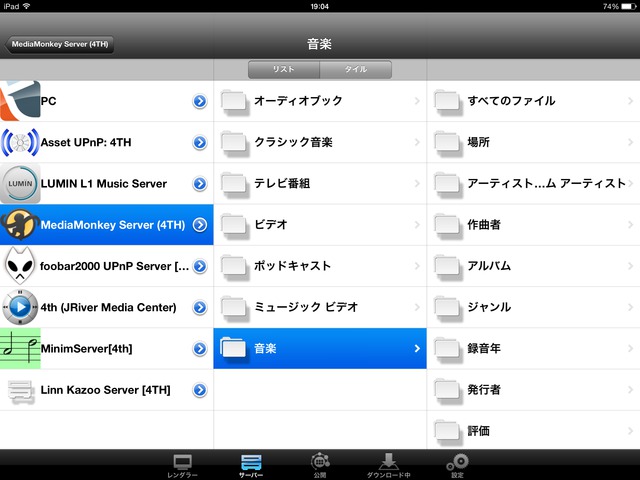Image resolution: width=640 pixels, height=480 pixels.
Task: Open the アーティスト folder icon
Action: pyautogui.click(x=447, y=184)
